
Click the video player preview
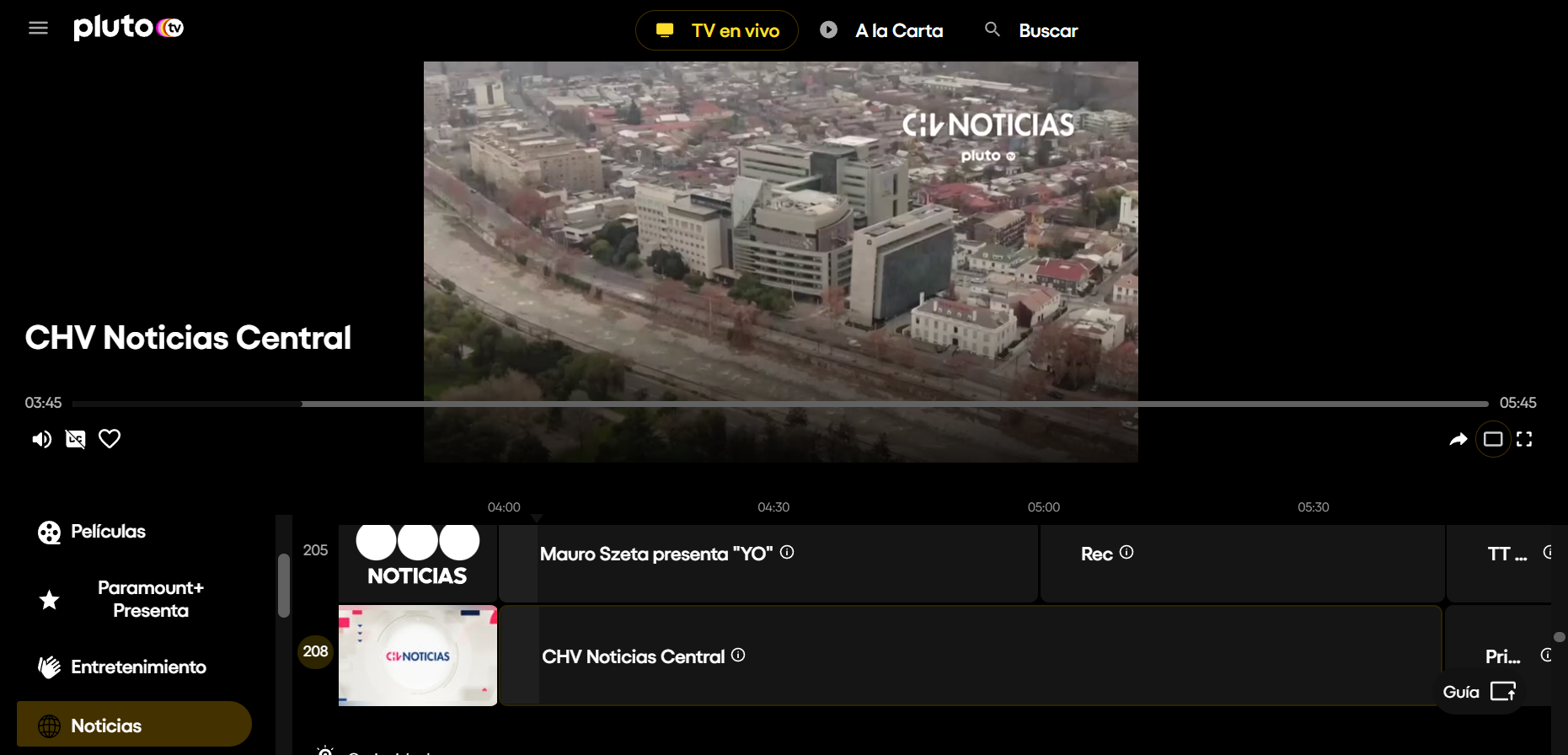(x=781, y=261)
